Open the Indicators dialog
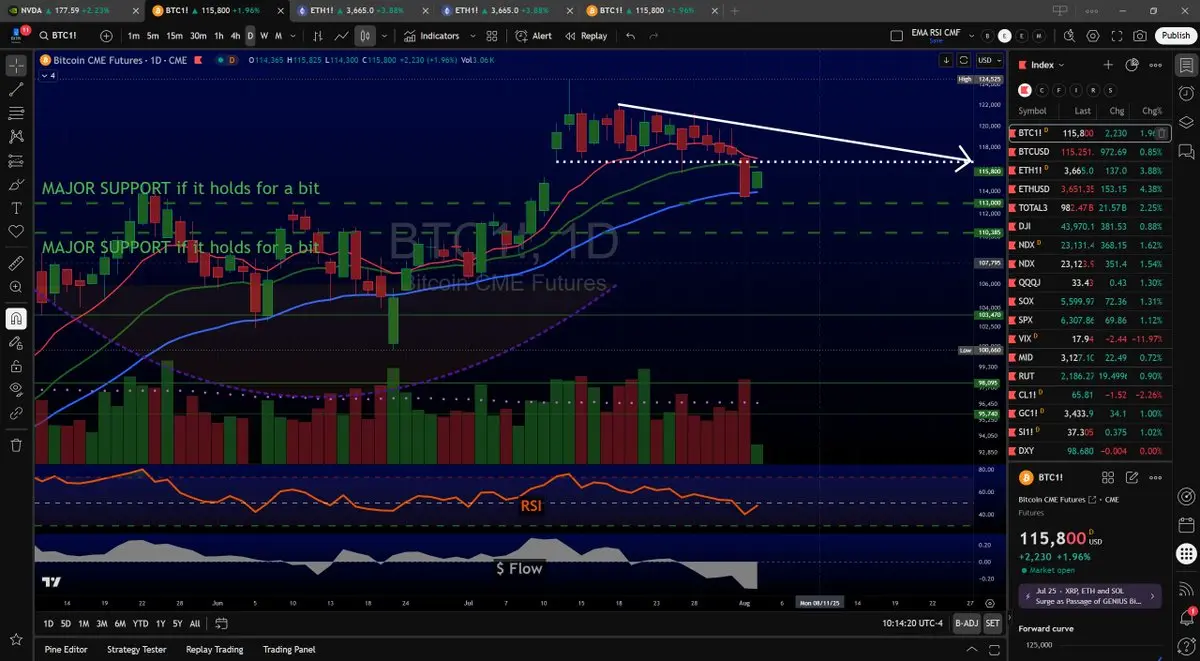 click(432, 36)
